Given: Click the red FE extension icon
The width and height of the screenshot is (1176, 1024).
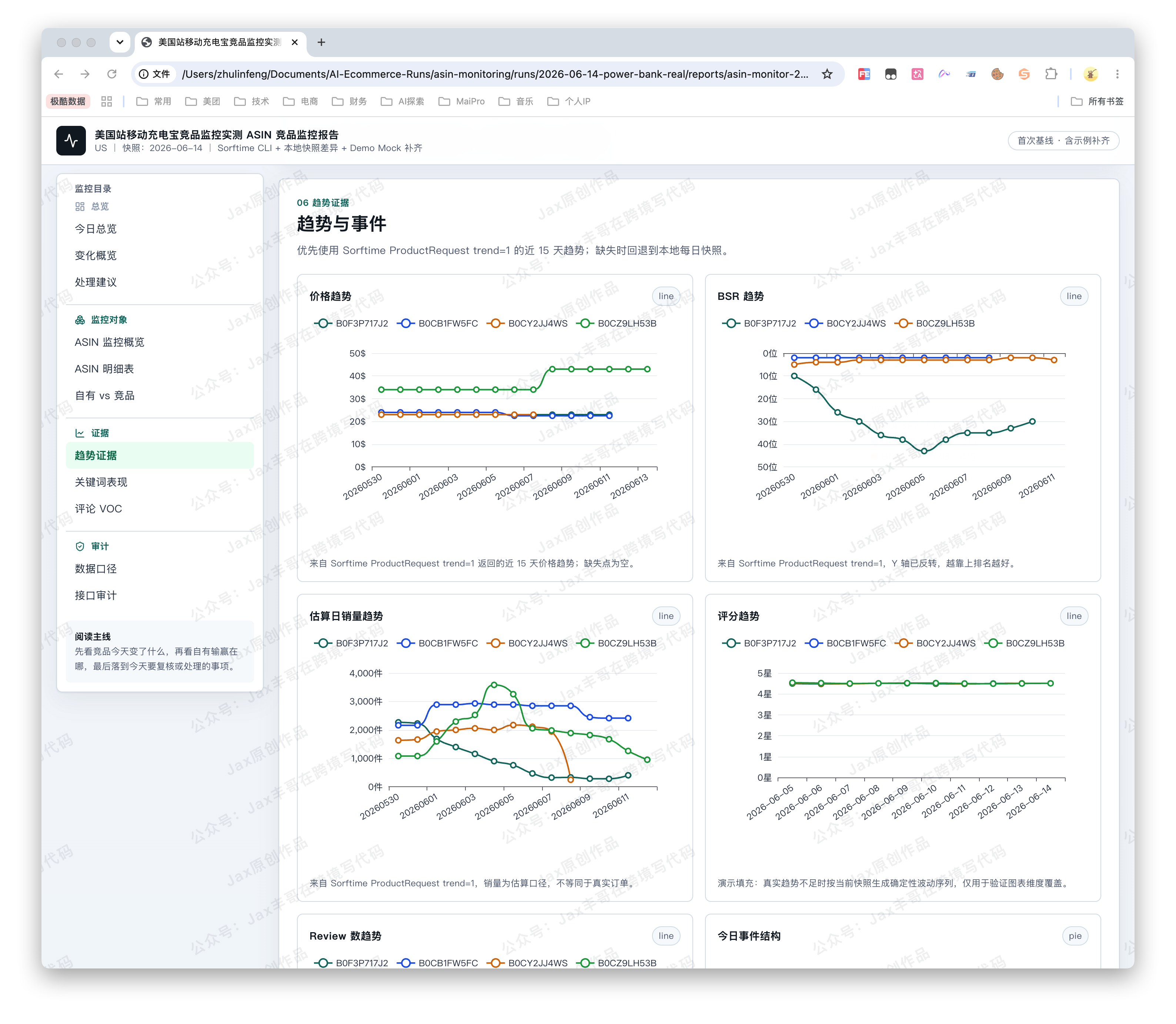Looking at the screenshot, I should [x=864, y=74].
